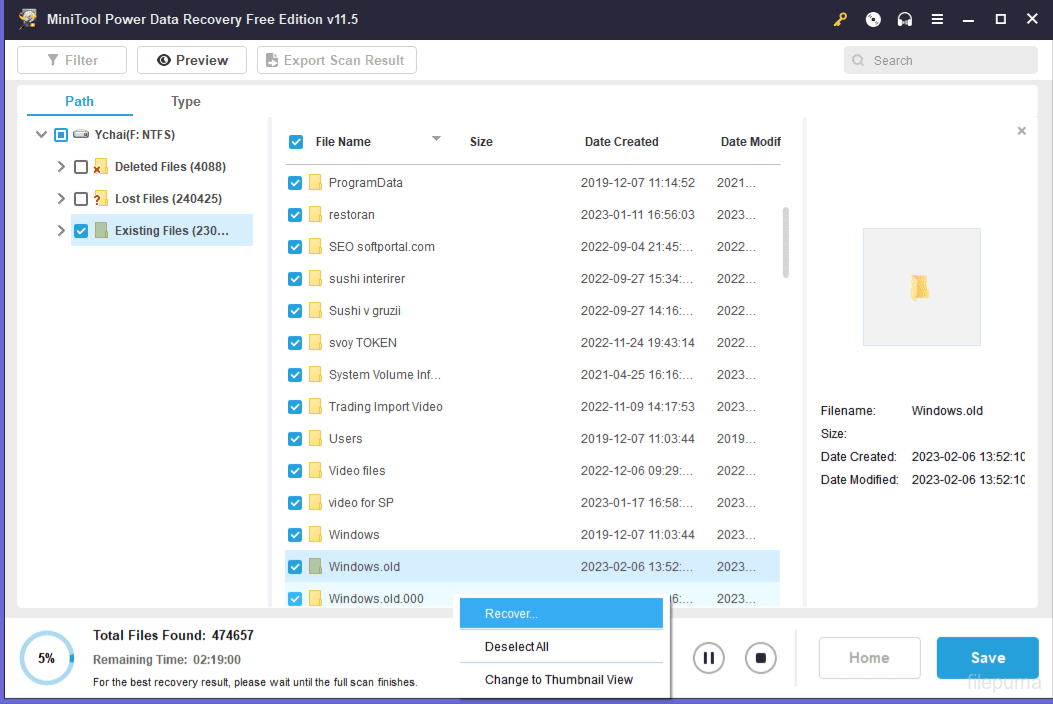Expand the Deleted Files node
The height and width of the screenshot is (704, 1053).
[61, 167]
